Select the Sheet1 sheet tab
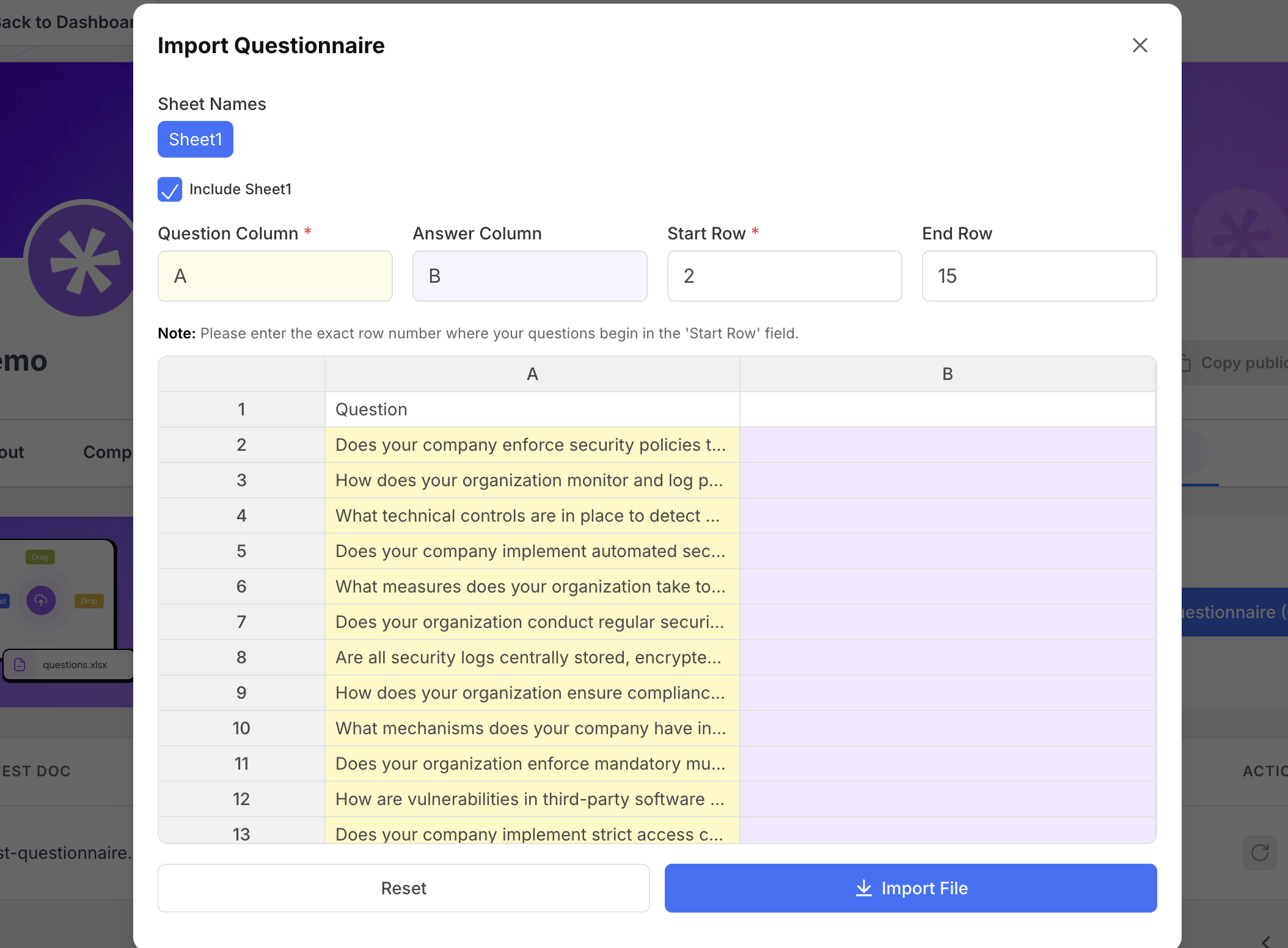Image resolution: width=1288 pixels, height=948 pixels. [x=195, y=139]
